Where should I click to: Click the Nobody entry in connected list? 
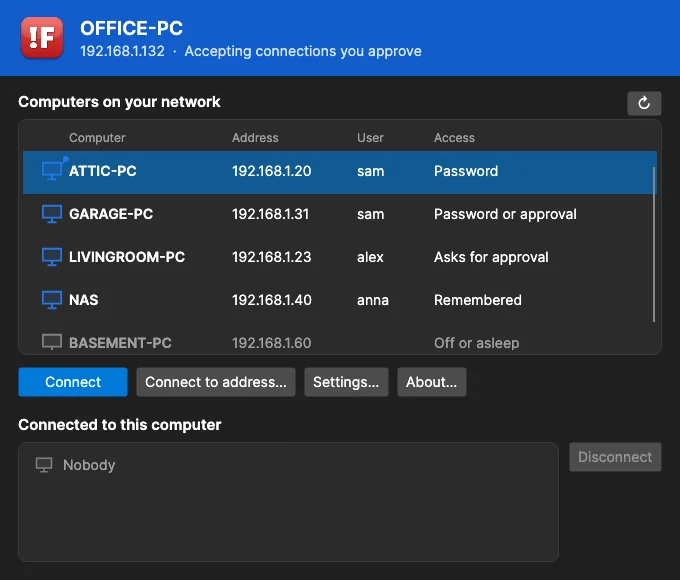click(x=89, y=465)
